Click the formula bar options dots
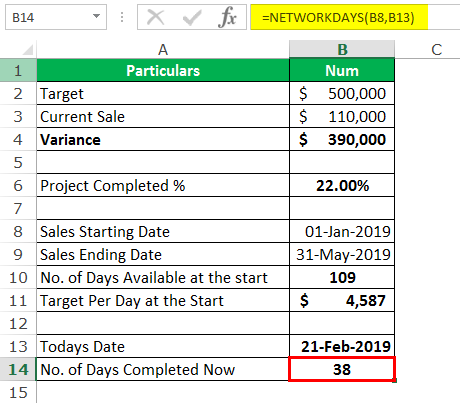This screenshot has width=460, height=403. click(x=122, y=17)
